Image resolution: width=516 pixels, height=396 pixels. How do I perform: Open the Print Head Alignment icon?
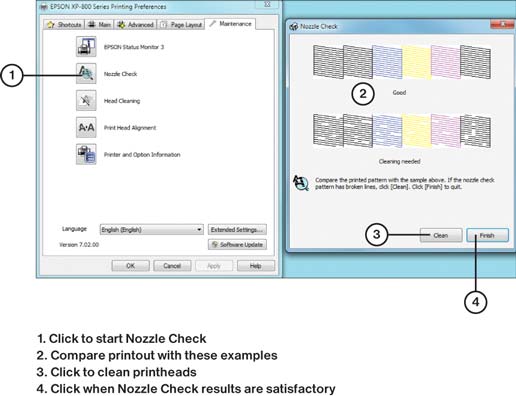point(86,127)
